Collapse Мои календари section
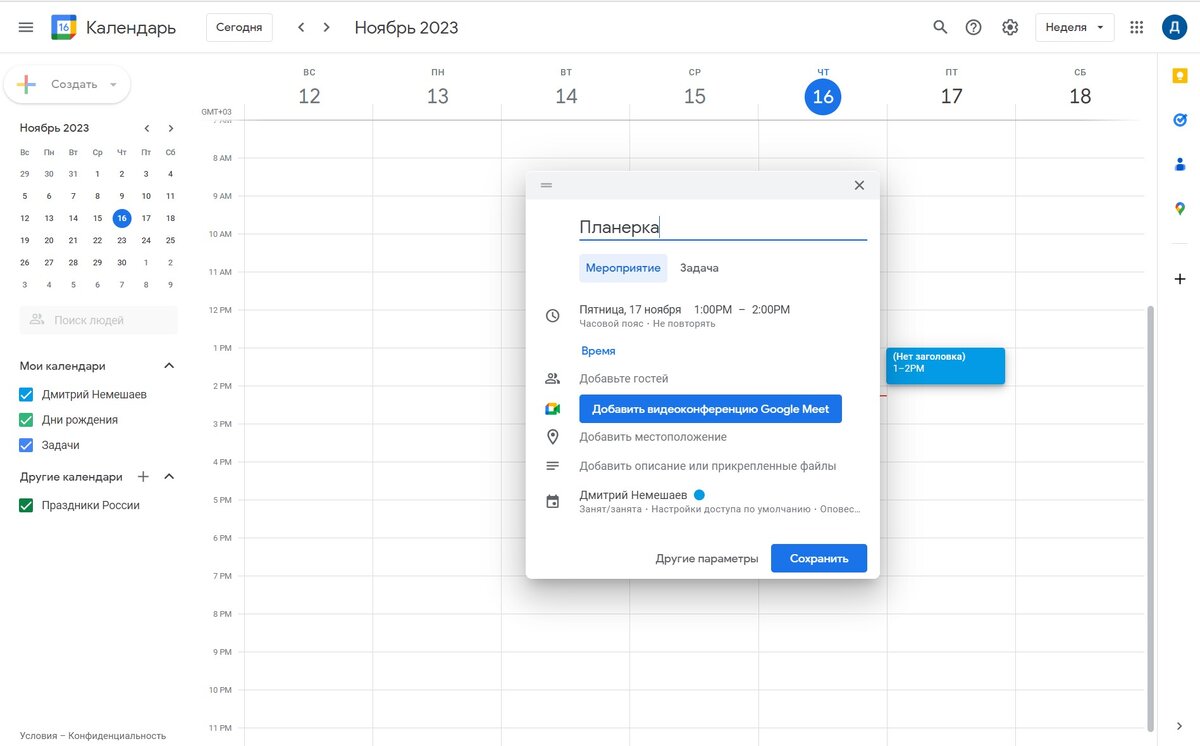 pyautogui.click(x=169, y=366)
